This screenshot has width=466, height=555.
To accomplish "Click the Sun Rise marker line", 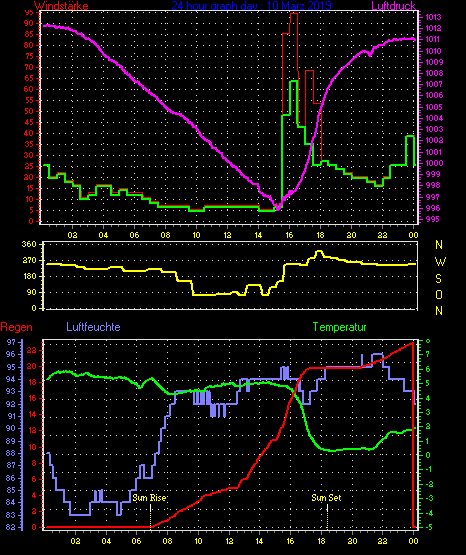I will click(x=151, y=516).
